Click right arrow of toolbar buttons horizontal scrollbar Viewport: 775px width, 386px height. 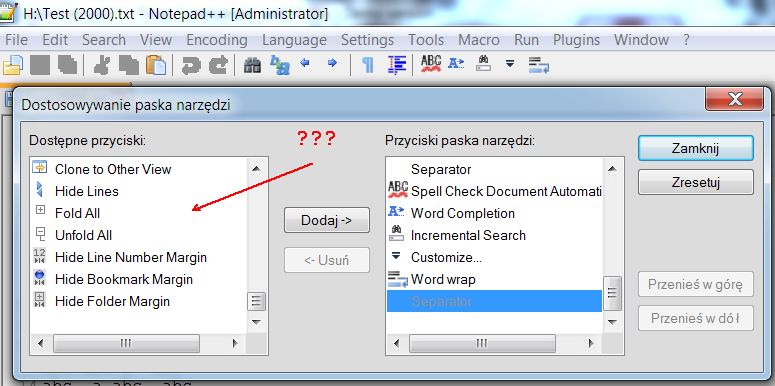pyautogui.click(x=591, y=343)
